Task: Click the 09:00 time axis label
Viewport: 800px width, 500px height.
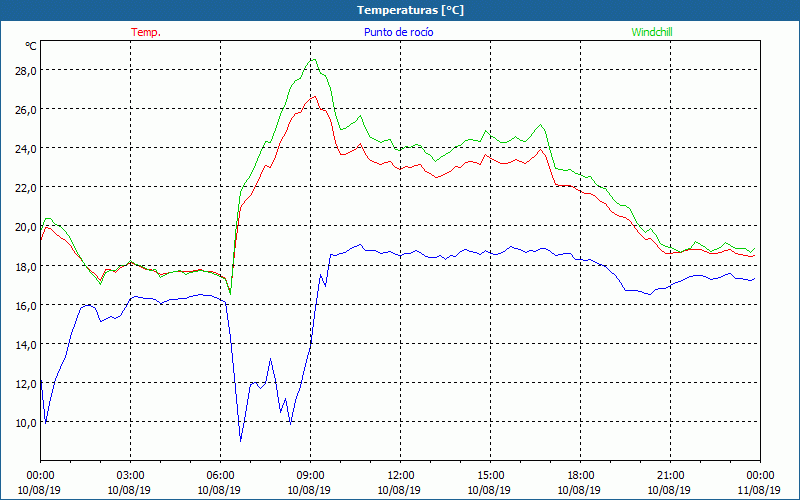Action: [x=310, y=476]
